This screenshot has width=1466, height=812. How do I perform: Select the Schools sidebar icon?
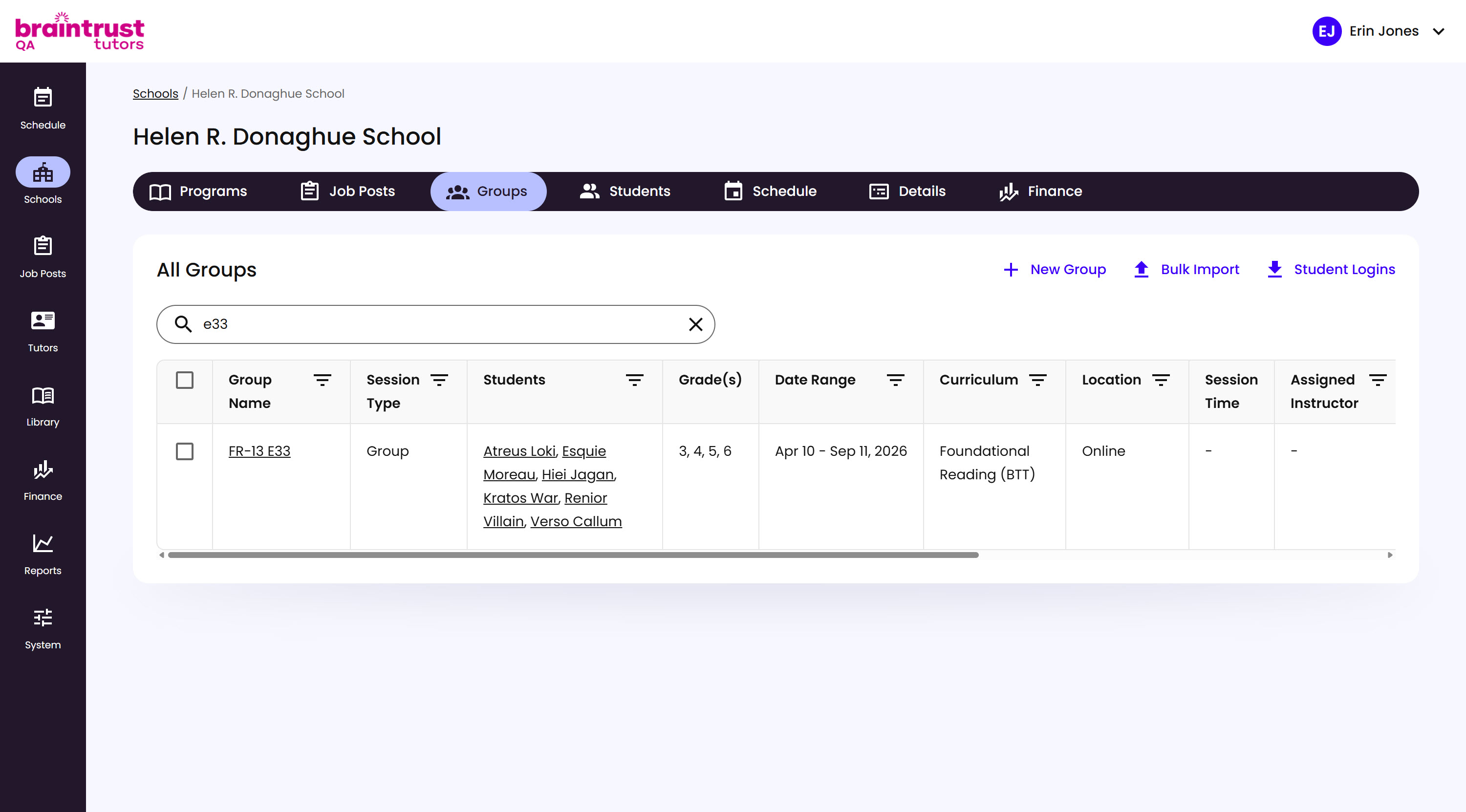tap(43, 172)
